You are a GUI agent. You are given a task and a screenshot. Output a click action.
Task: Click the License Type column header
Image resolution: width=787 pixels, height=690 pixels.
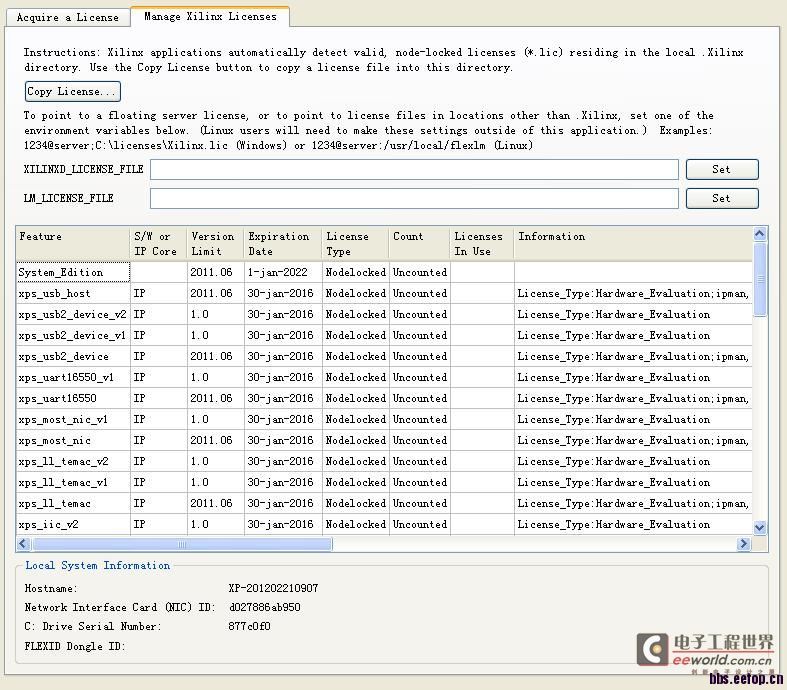click(355, 244)
